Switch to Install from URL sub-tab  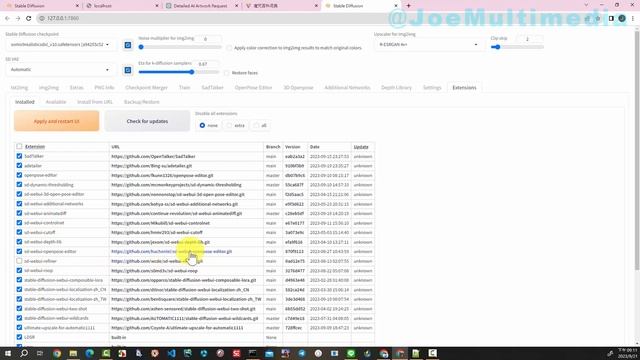tap(95, 102)
